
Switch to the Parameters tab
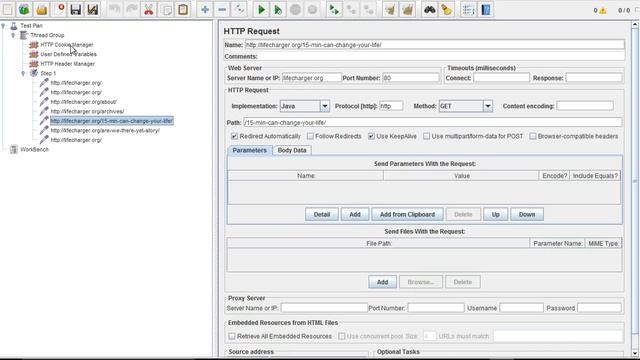coord(249,150)
